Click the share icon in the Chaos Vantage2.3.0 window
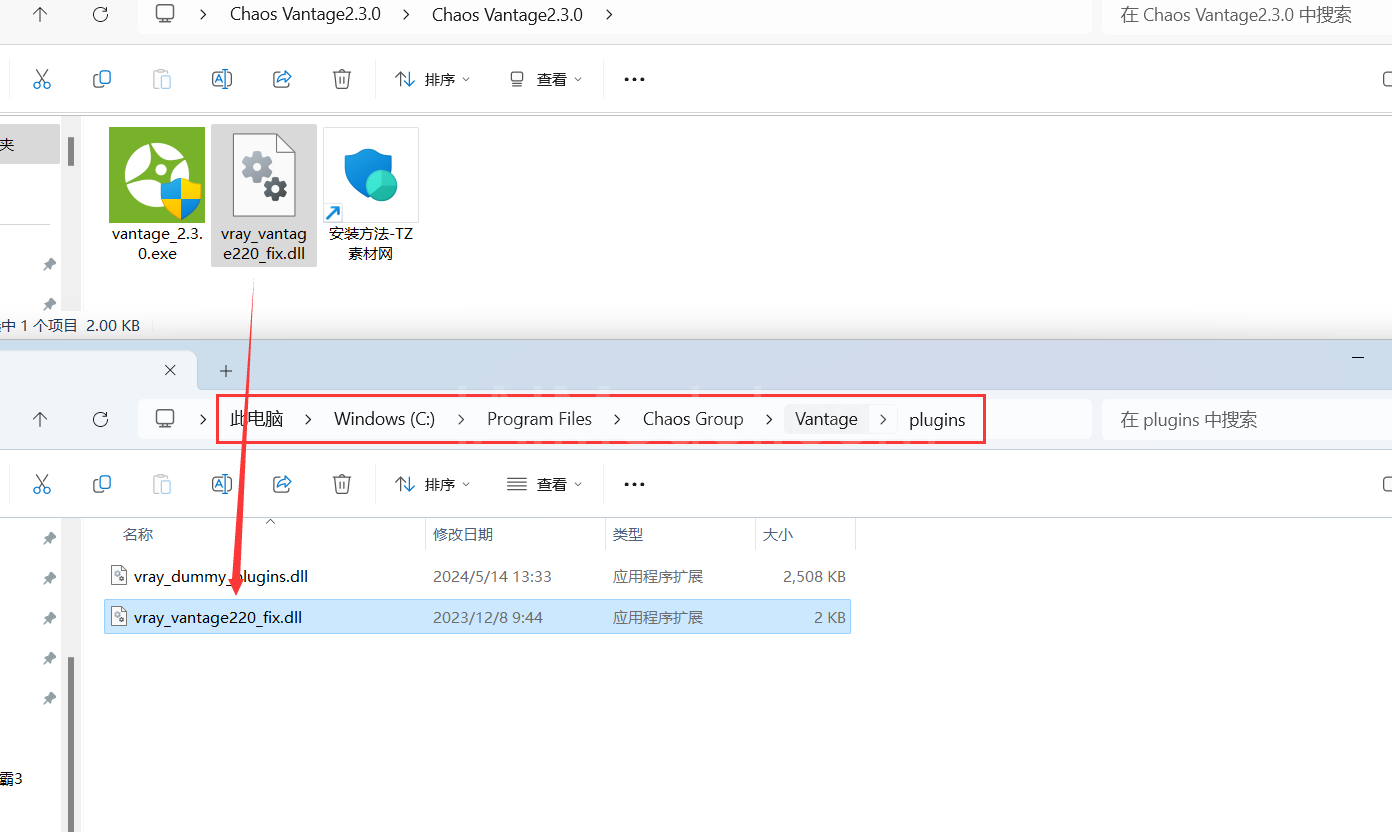The image size is (1392, 832). 282,79
